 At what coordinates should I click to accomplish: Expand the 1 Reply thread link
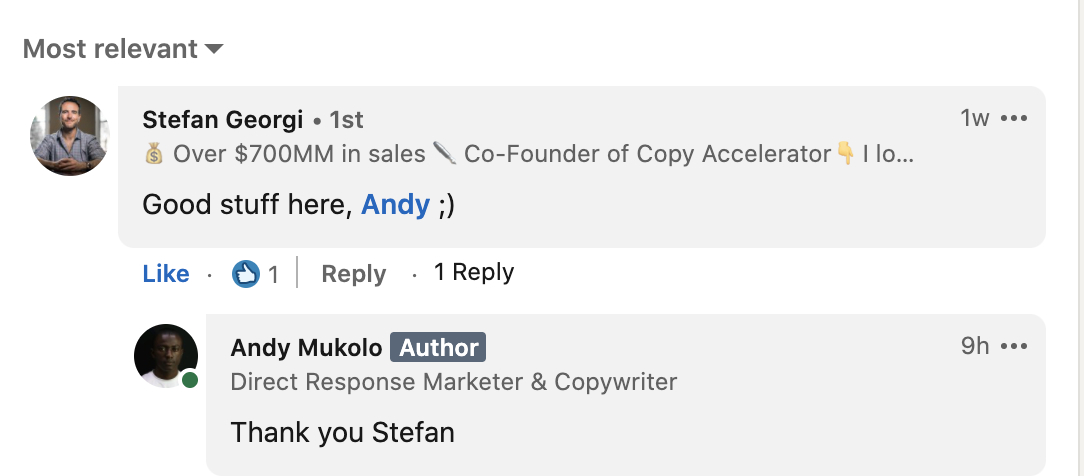tap(474, 272)
